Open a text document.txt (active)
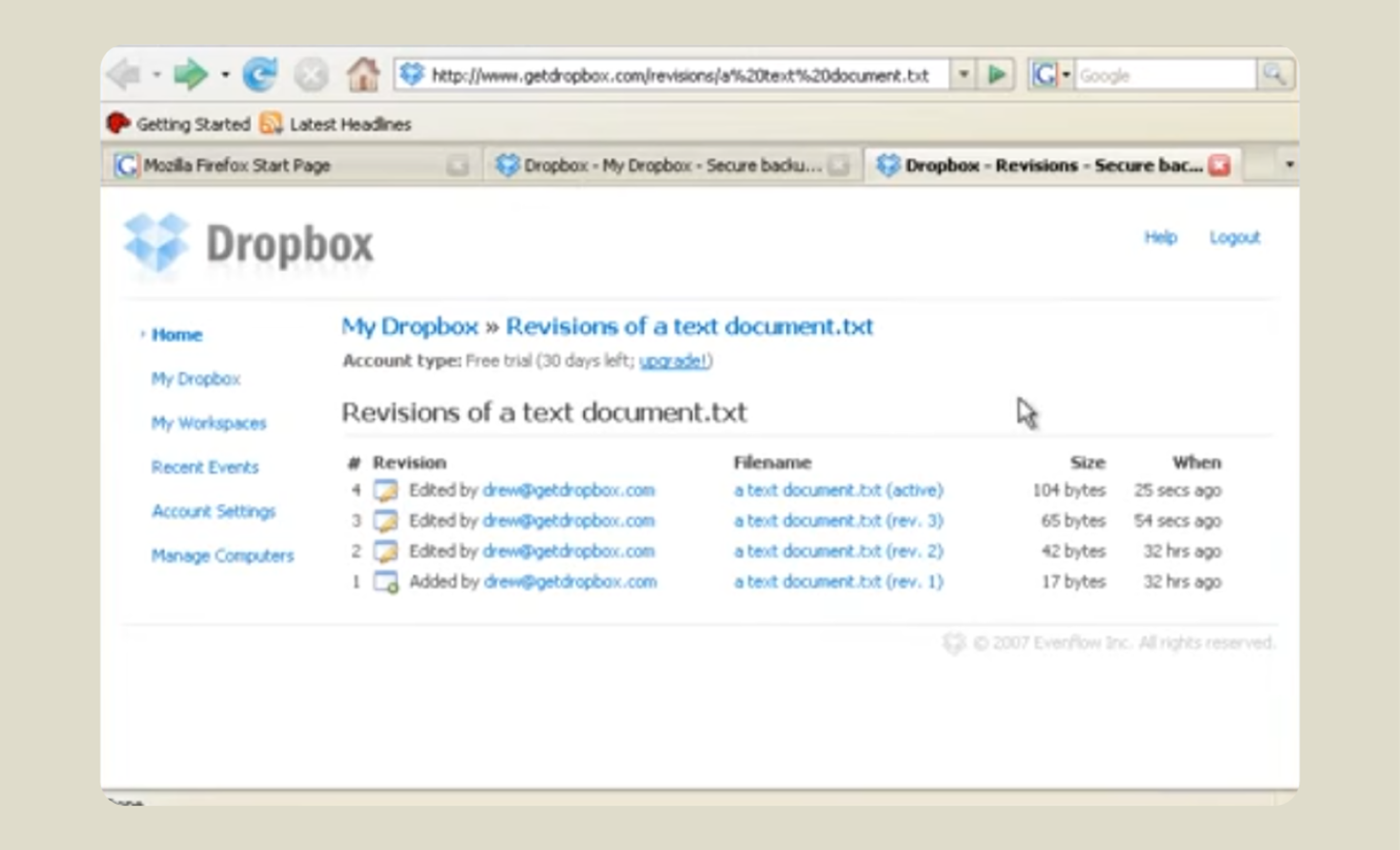This screenshot has width=1400, height=850. [x=839, y=490]
